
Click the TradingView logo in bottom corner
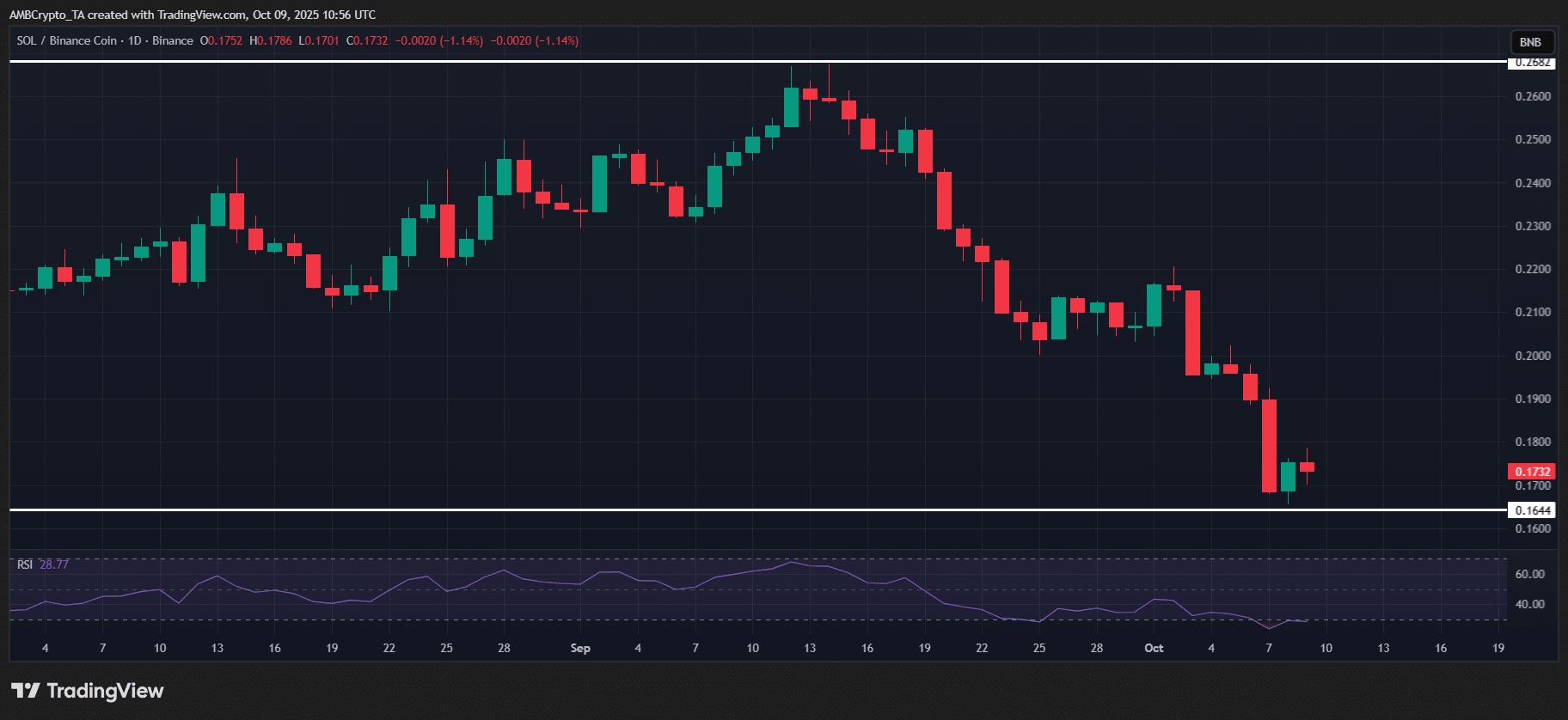pyautogui.click(x=87, y=691)
